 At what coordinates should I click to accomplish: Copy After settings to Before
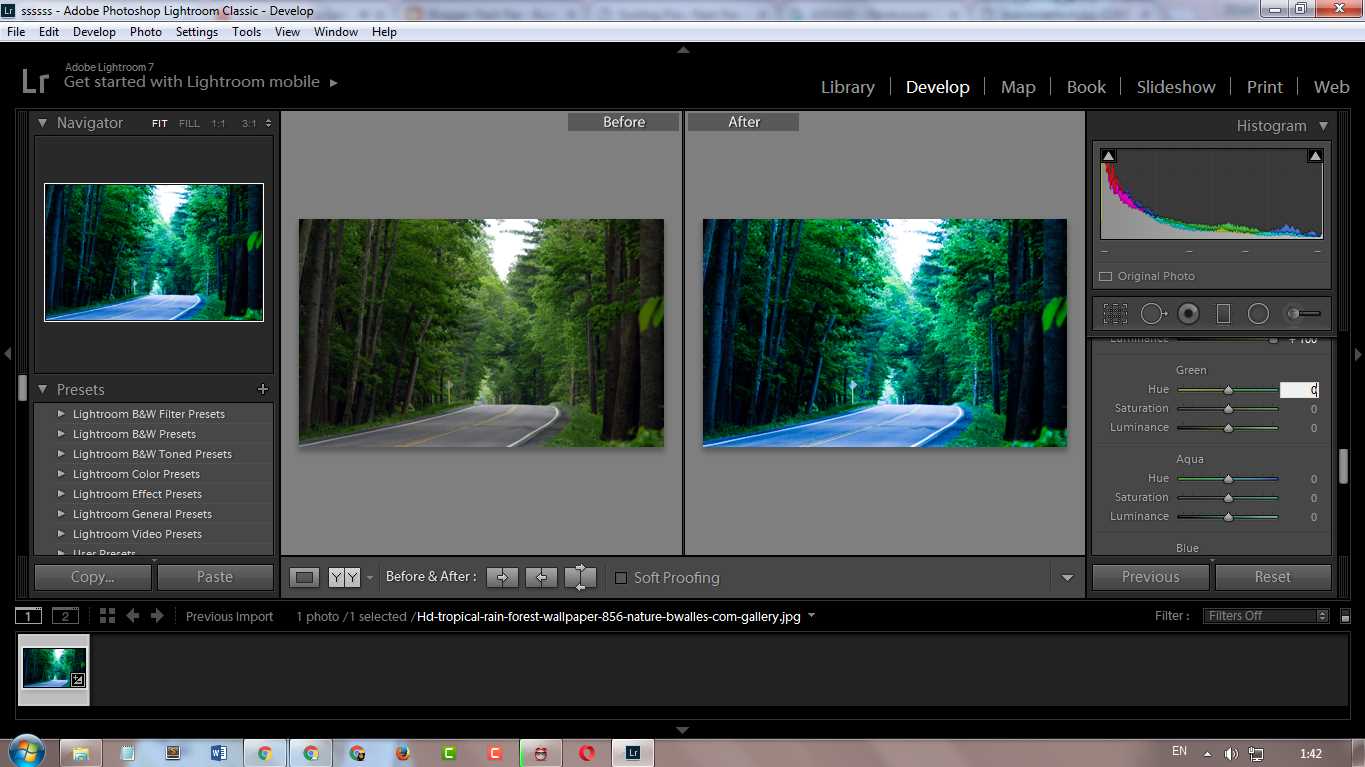pyautogui.click(x=541, y=577)
